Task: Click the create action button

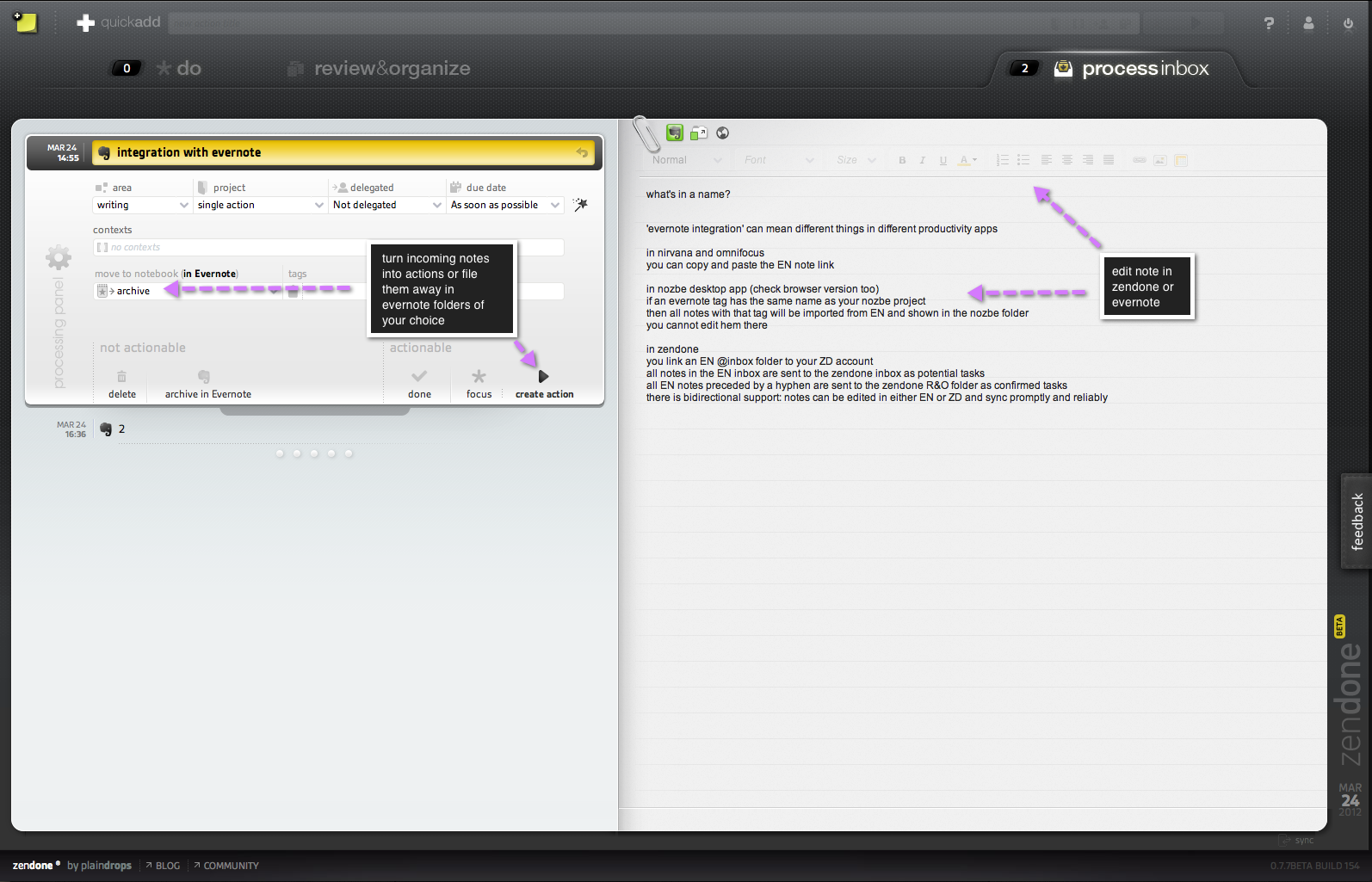Action: tap(544, 384)
